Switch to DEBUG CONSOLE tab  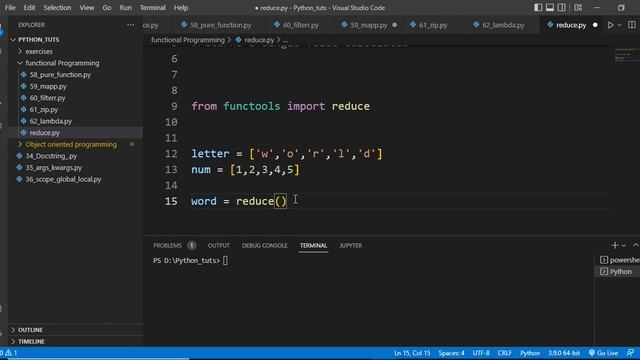pyautogui.click(x=264, y=245)
